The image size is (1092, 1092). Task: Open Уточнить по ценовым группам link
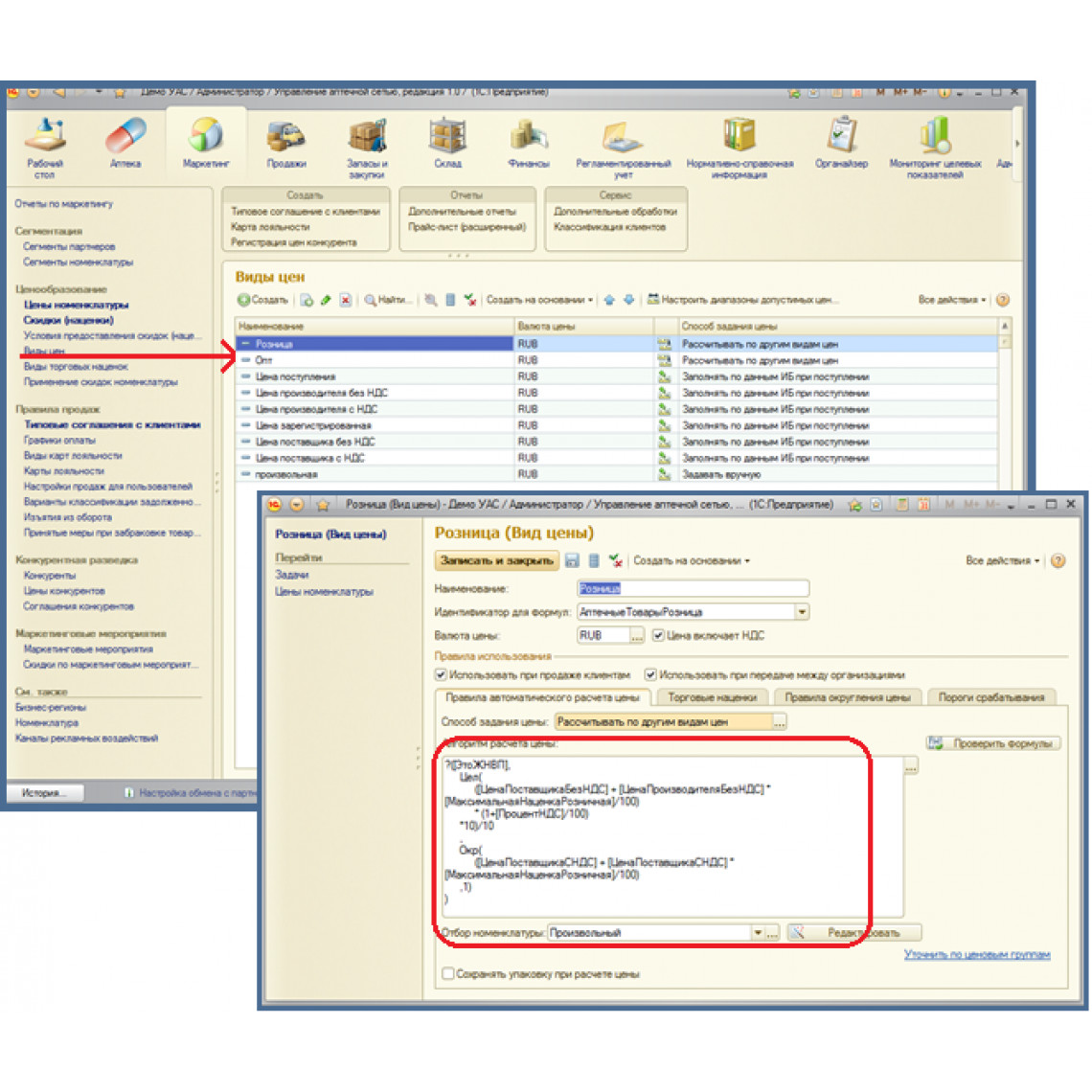977,955
